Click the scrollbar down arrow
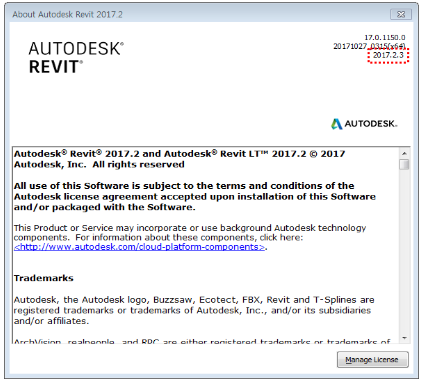 coord(404,338)
